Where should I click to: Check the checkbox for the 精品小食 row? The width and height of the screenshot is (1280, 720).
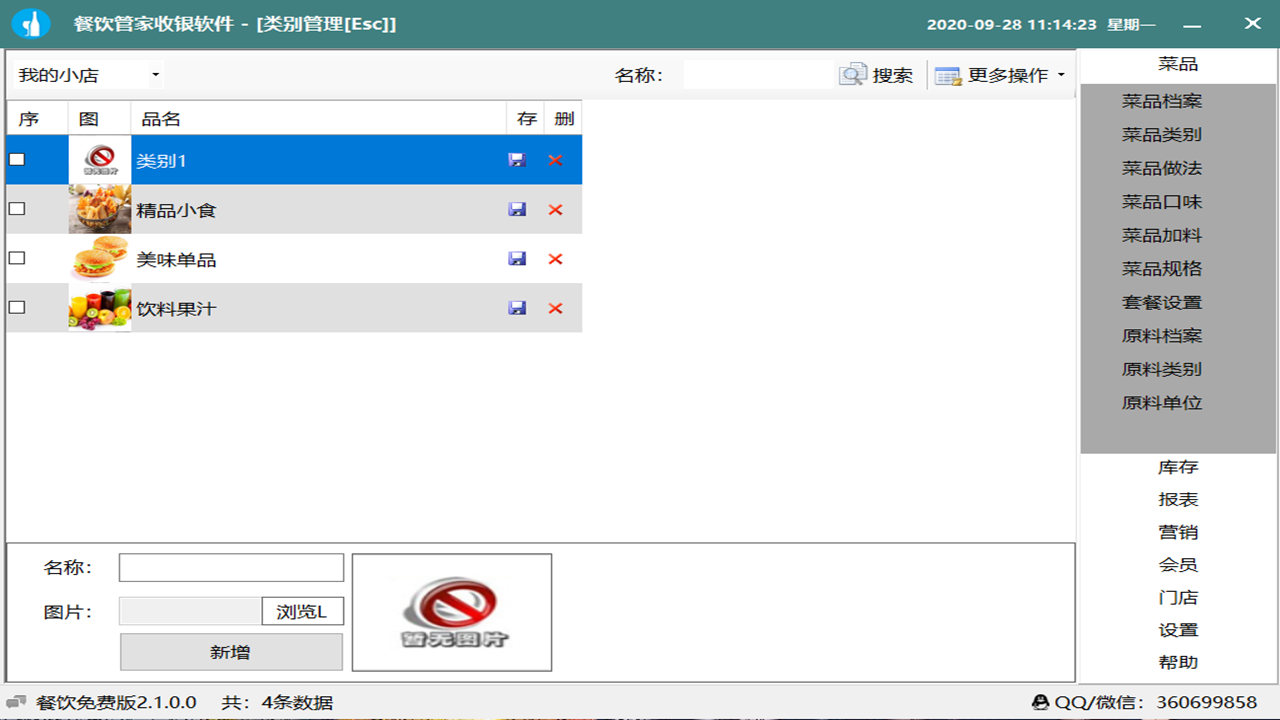pos(15,209)
